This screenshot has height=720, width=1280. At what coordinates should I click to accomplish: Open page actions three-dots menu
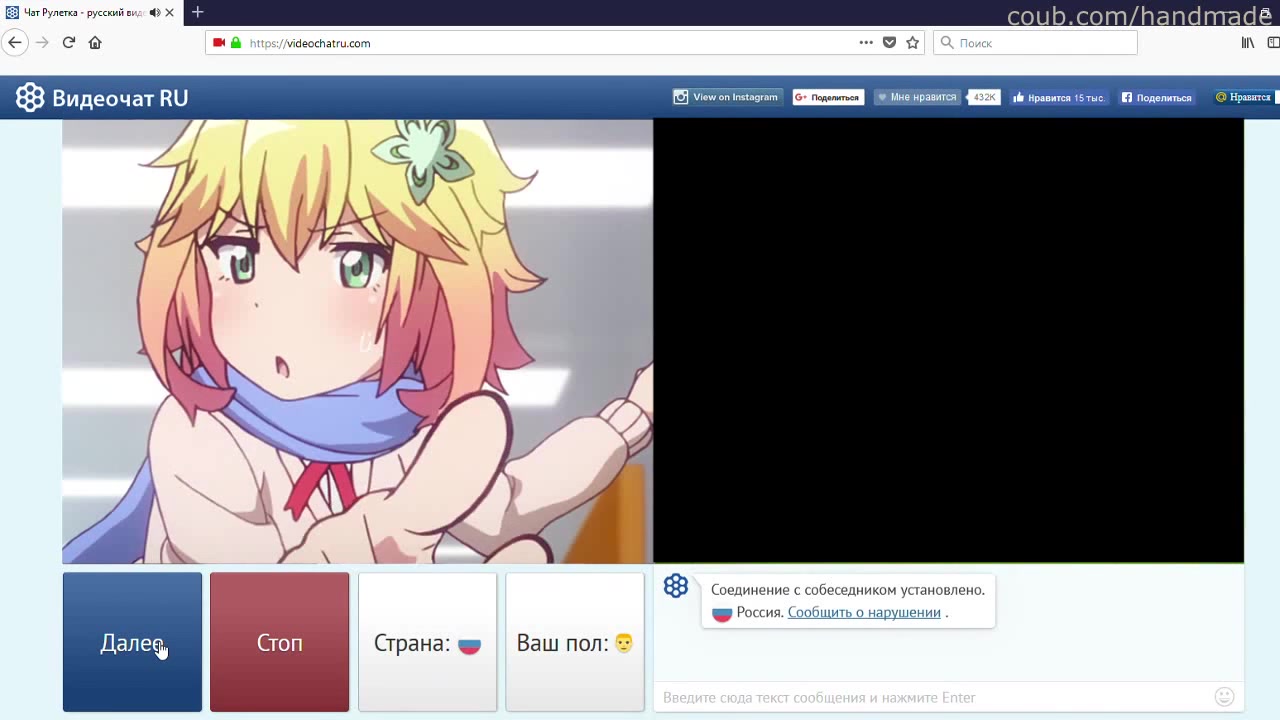[866, 43]
